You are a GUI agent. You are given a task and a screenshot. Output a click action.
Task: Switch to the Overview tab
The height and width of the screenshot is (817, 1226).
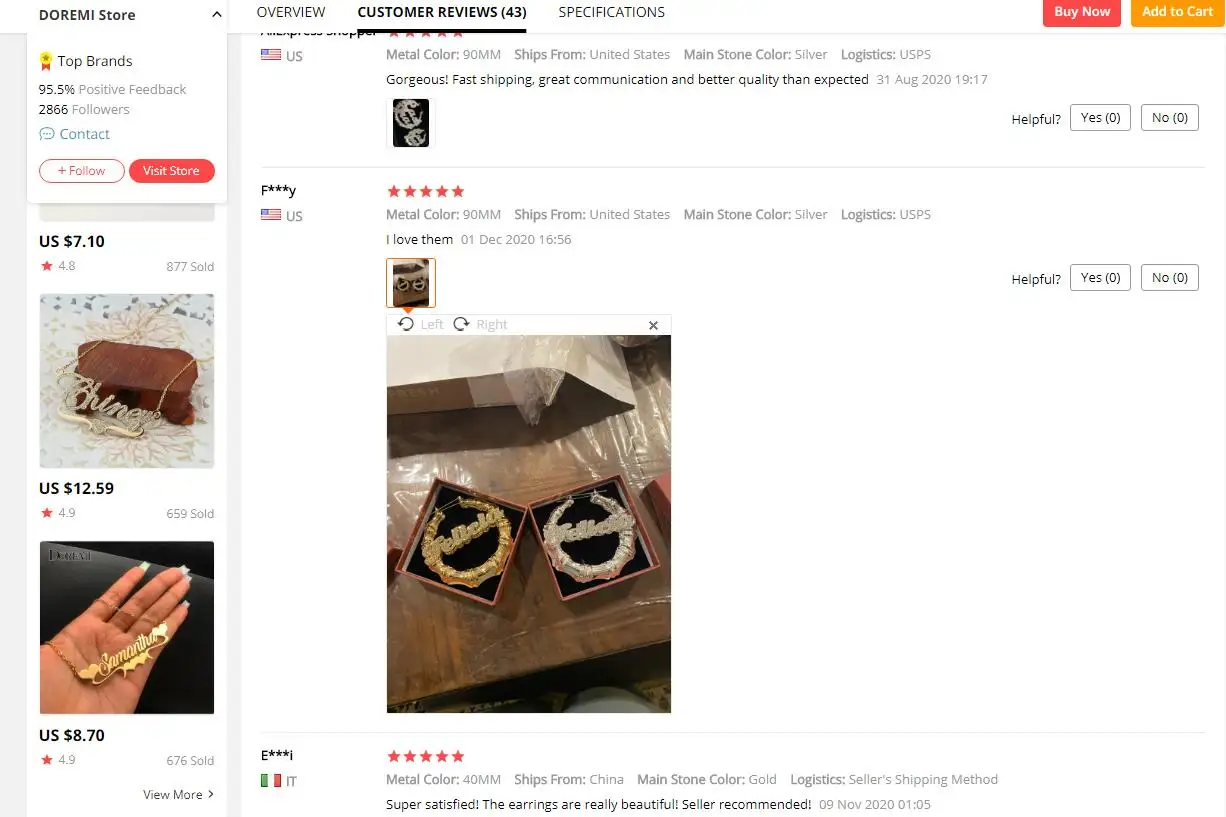(291, 12)
